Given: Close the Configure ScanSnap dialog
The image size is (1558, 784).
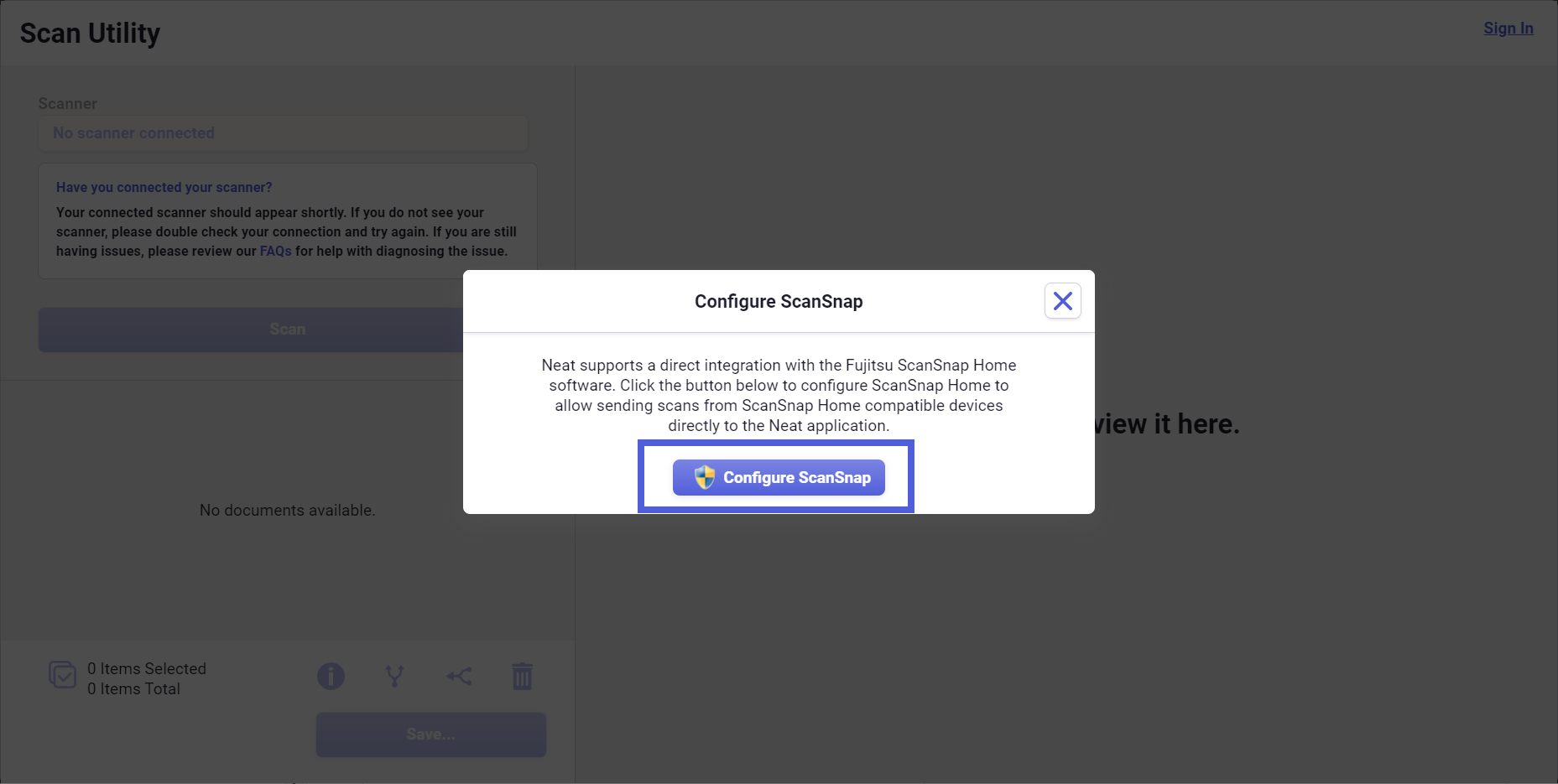Looking at the screenshot, I should tap(1062, 301).
